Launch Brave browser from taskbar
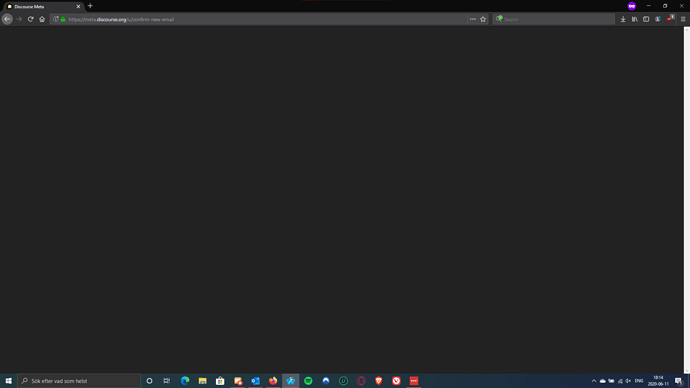This screenshot has width=690, height=388. coord(378,381)
